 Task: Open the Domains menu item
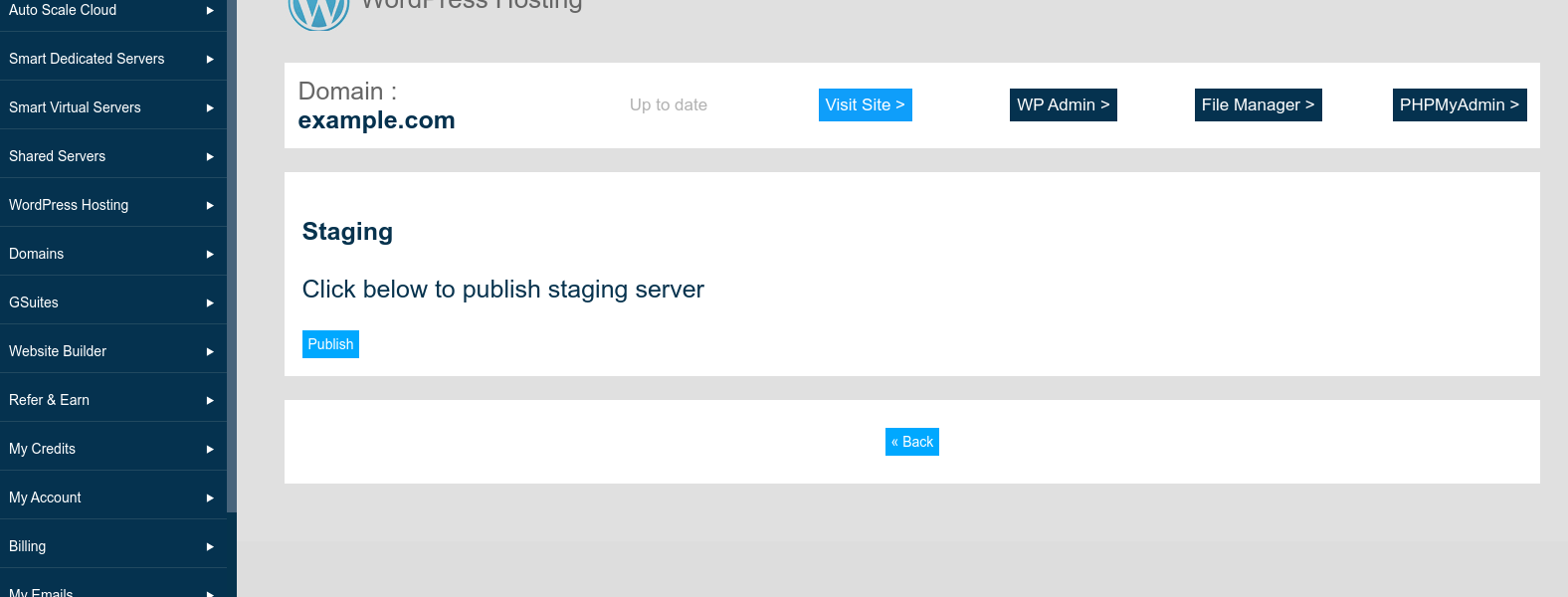coord(37,254)
